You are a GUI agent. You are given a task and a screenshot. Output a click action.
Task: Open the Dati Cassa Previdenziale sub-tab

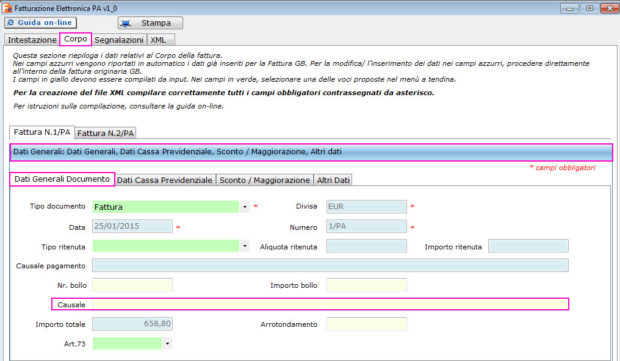(165, 180)
